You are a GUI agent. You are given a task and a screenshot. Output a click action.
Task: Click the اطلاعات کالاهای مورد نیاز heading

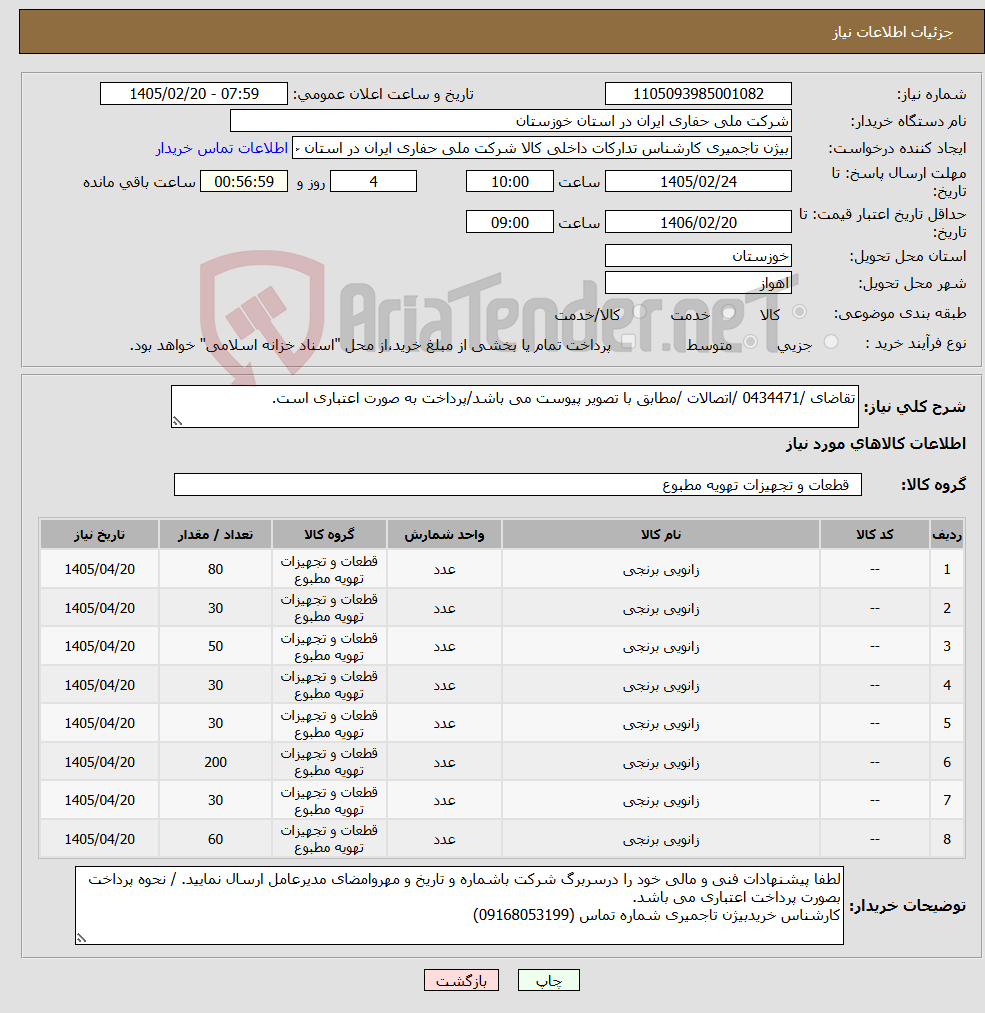click(x=876, y=444)
